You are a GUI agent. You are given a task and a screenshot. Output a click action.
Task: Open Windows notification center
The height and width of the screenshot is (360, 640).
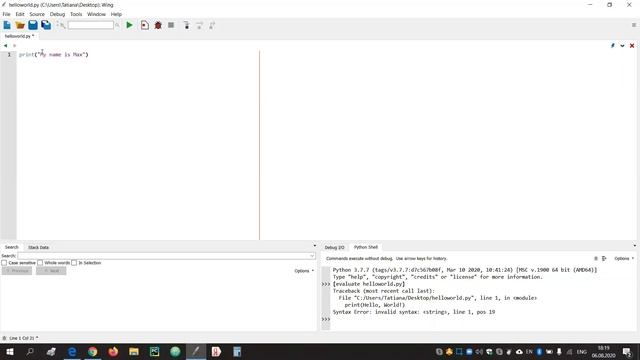coord(627,351)
